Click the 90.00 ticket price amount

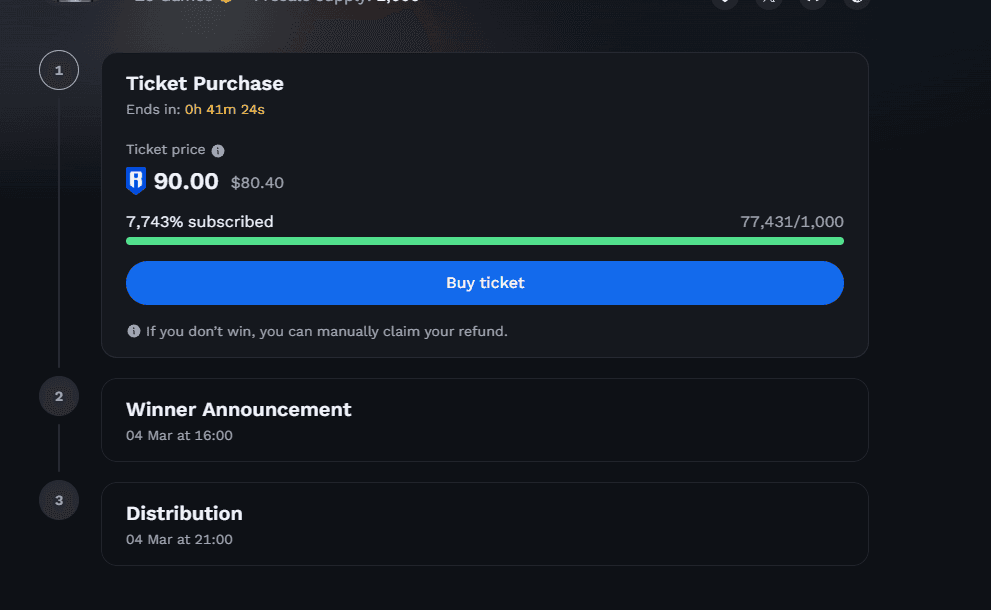(x=186, y=181)
